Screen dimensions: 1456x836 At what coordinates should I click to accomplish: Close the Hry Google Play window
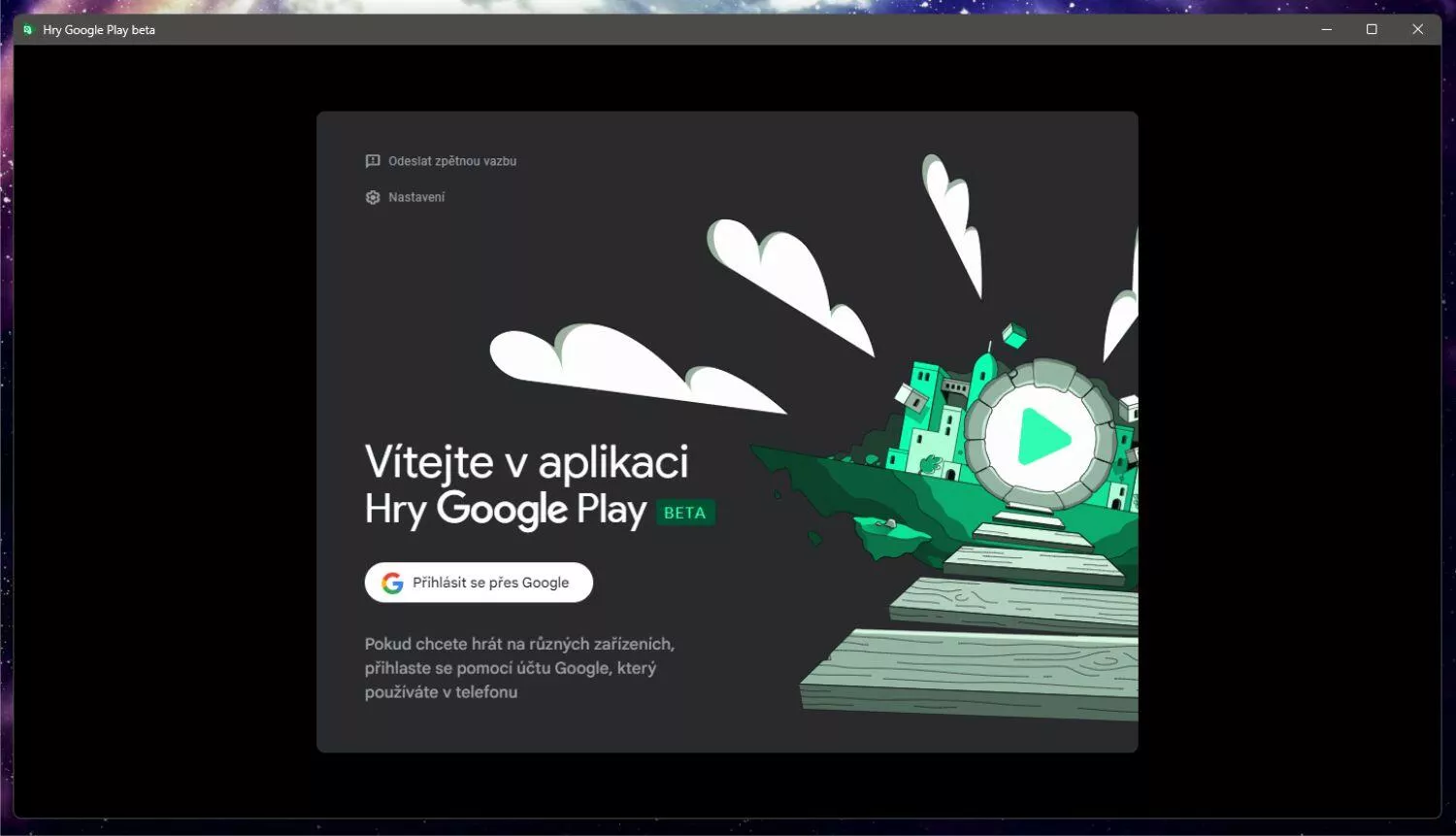pos(1417,30)
